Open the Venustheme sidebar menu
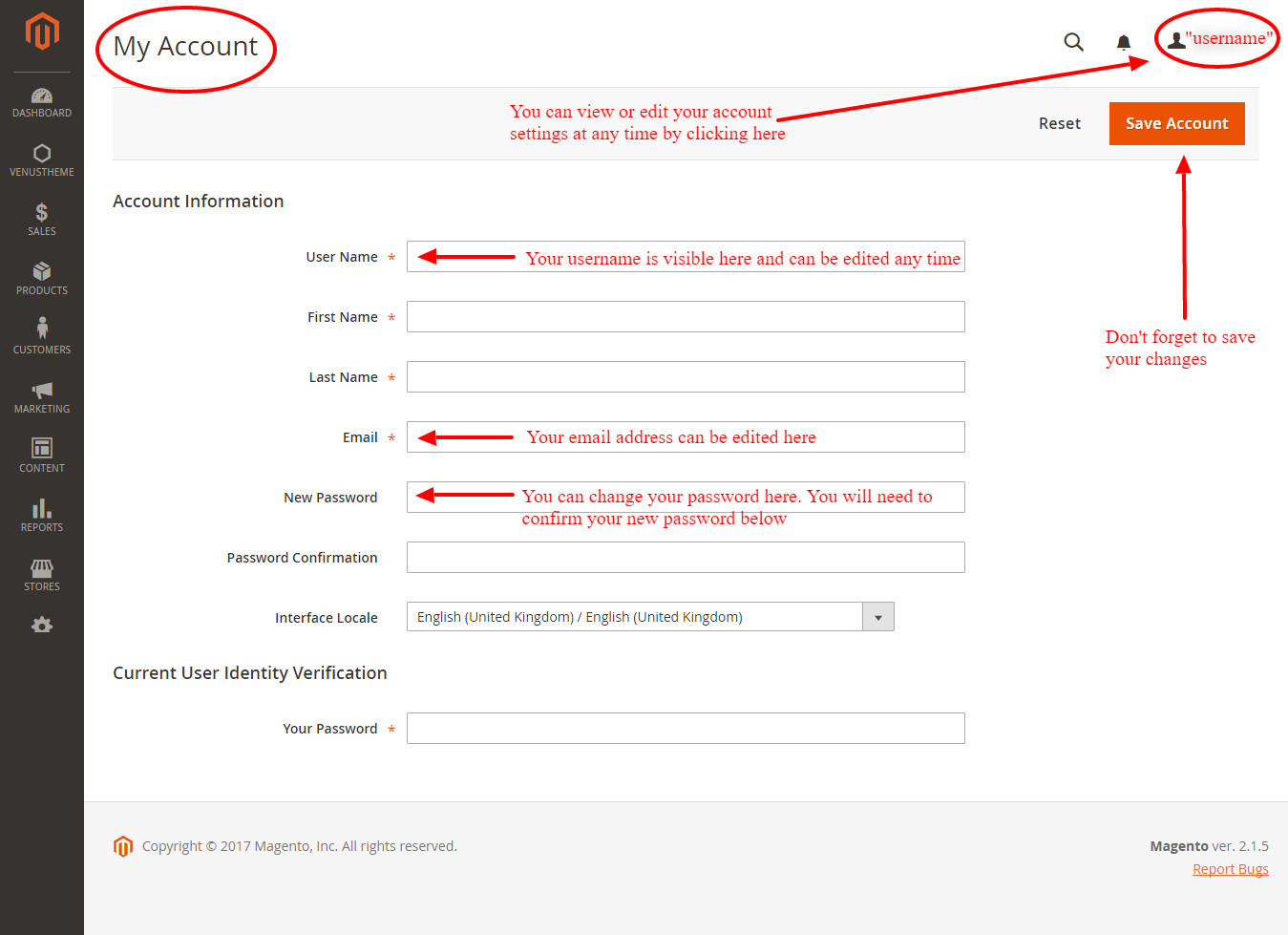Image resolution: width=1288 pixels, height=935 pixels. pos(42,160)
